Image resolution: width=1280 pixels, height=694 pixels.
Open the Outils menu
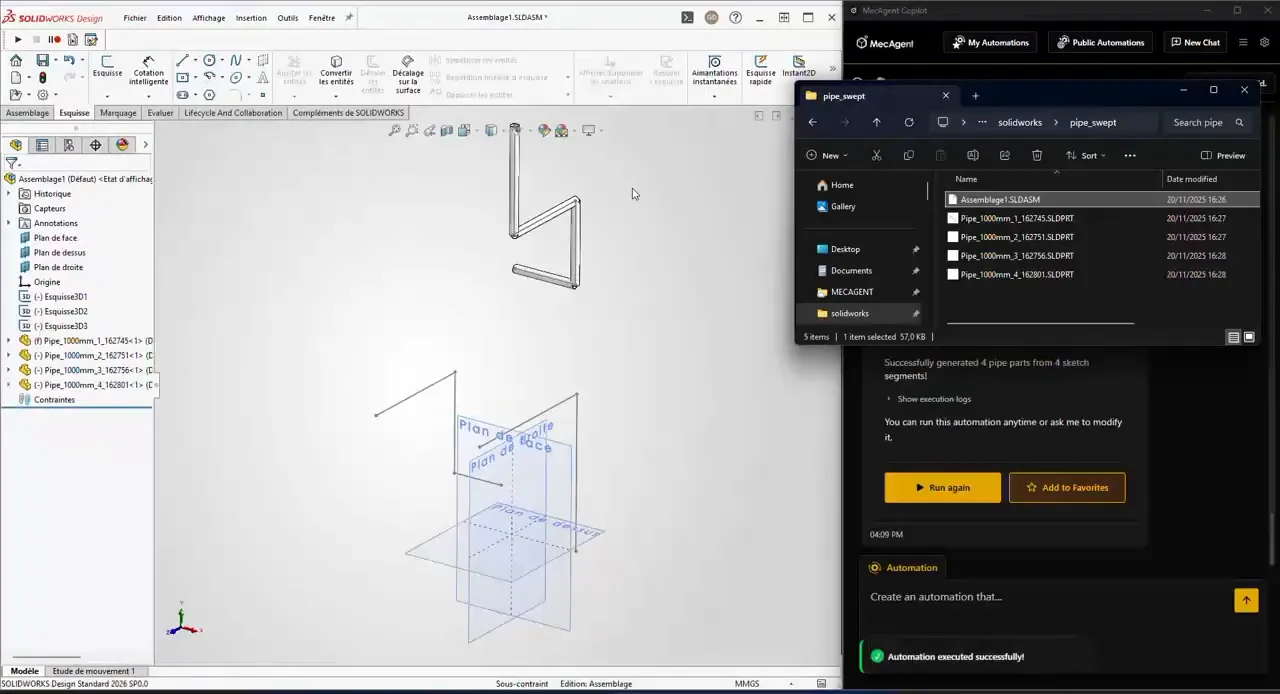288,18
